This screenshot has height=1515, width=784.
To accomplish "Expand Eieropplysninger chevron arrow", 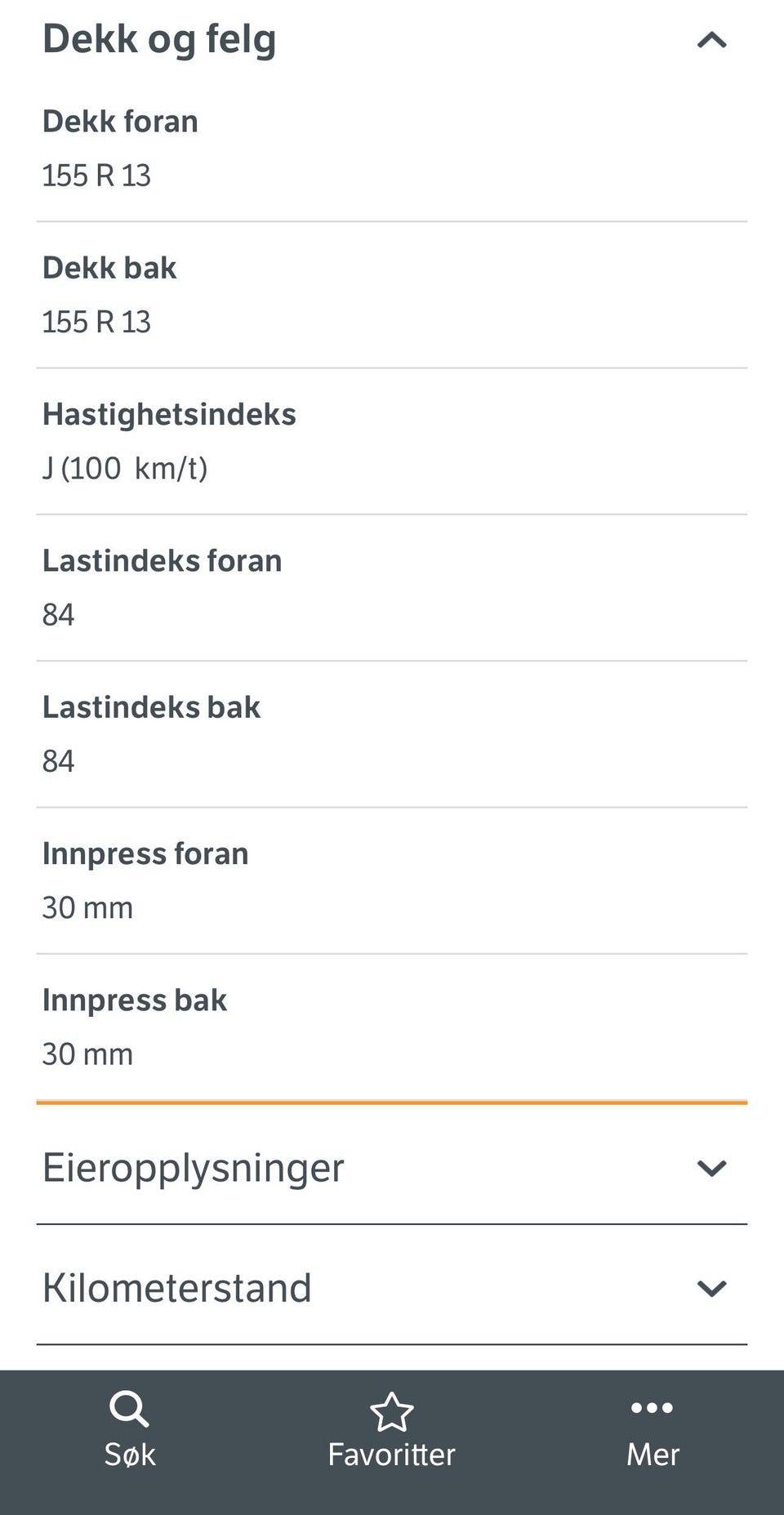I will coord(711,1168).
